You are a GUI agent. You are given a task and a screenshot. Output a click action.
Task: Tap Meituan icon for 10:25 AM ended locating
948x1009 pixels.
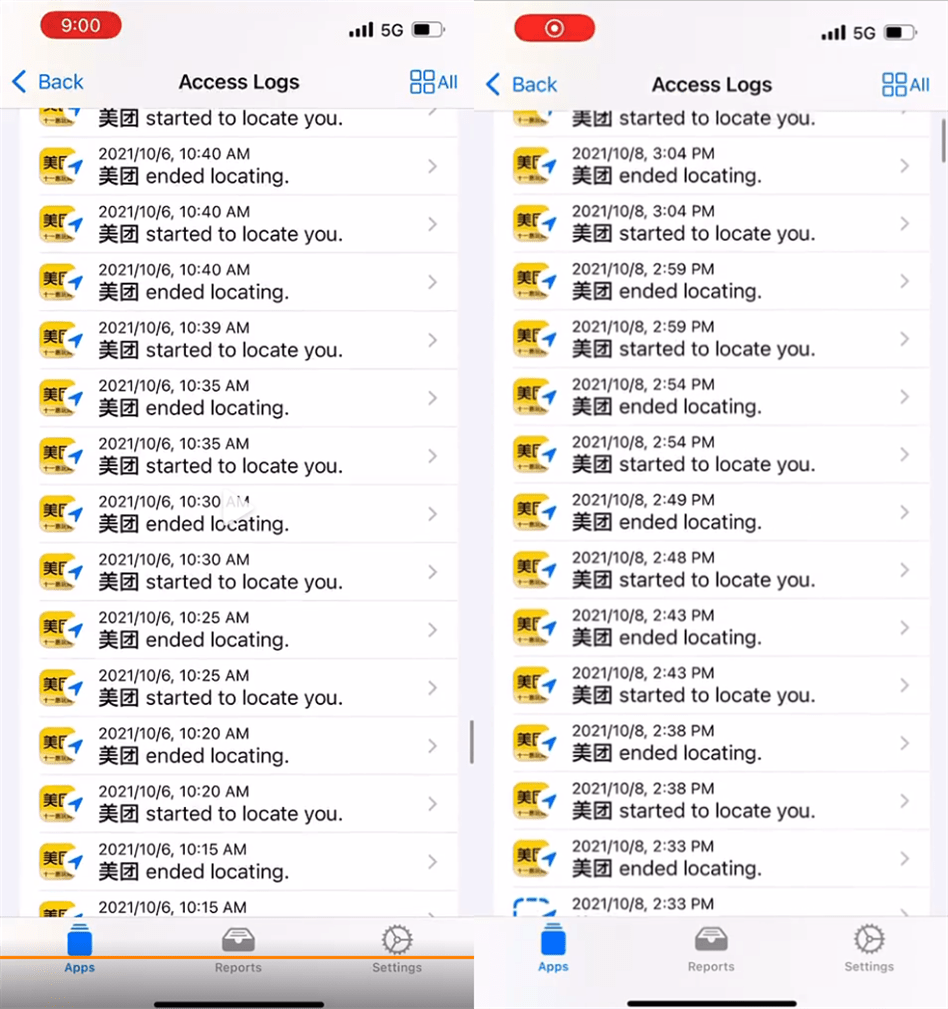click(x=61, y=629)
